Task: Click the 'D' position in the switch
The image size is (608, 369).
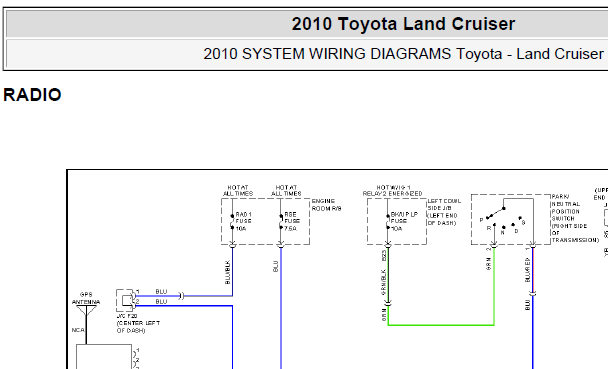Action: click(516, 231)
